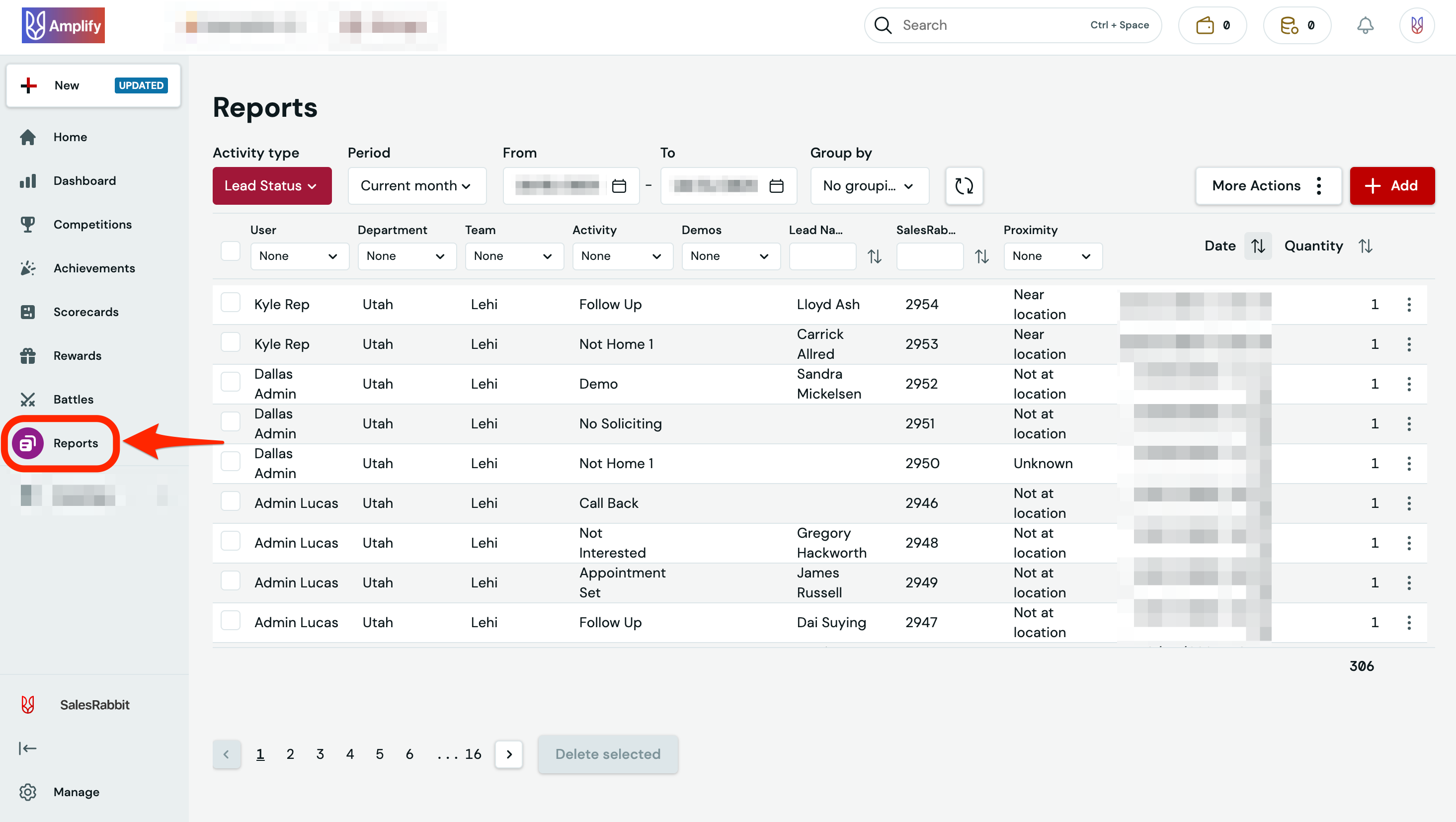Open the Proximity filter dropdown
Viewport: 1456px width, 822px height.
pyautogui.click(x=1052, y=256)
